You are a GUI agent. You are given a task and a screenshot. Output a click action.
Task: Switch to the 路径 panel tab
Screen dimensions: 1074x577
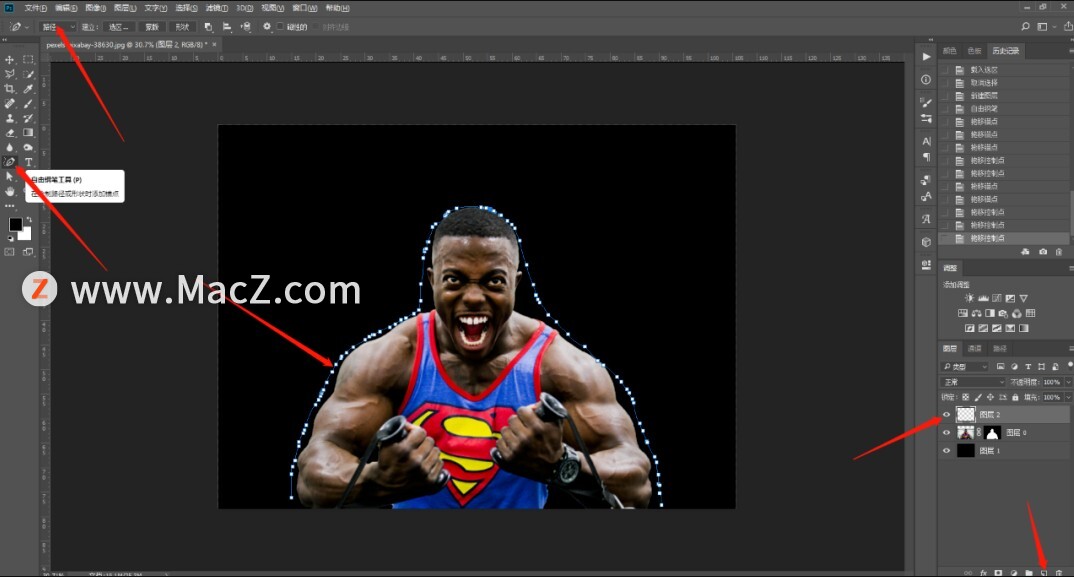pos(1000,349)
